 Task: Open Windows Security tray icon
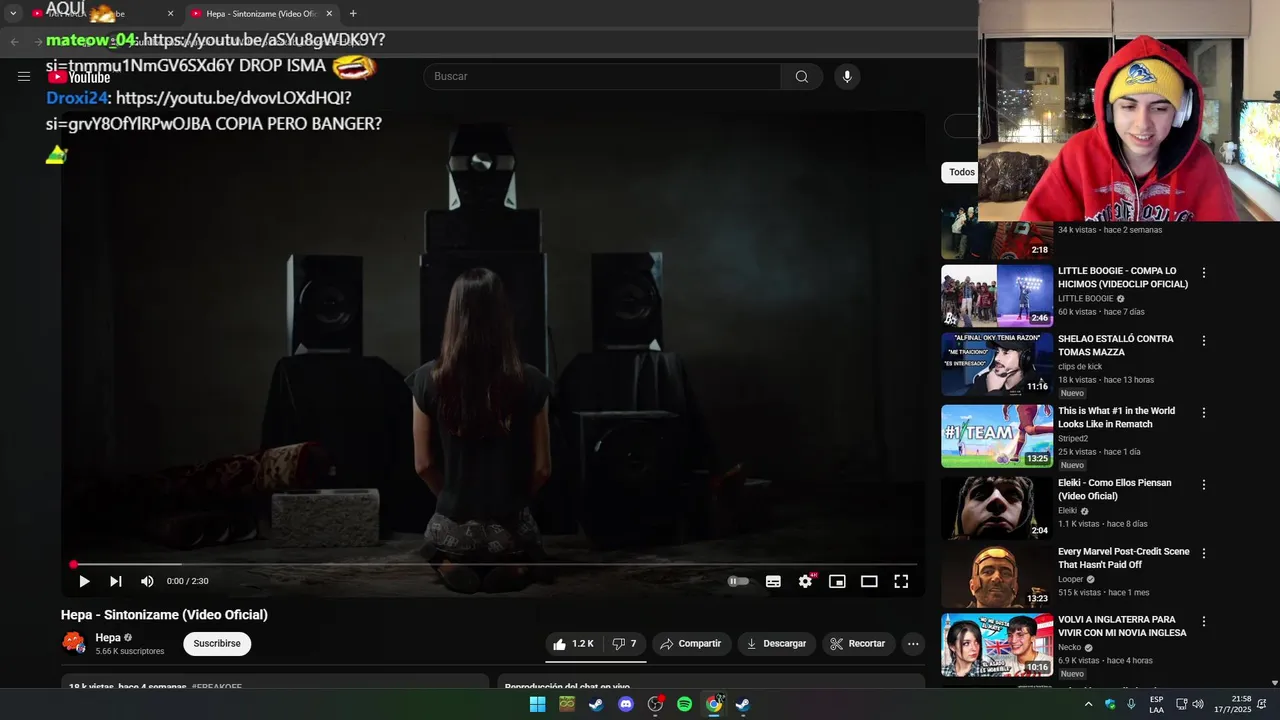coord(1110,704)
